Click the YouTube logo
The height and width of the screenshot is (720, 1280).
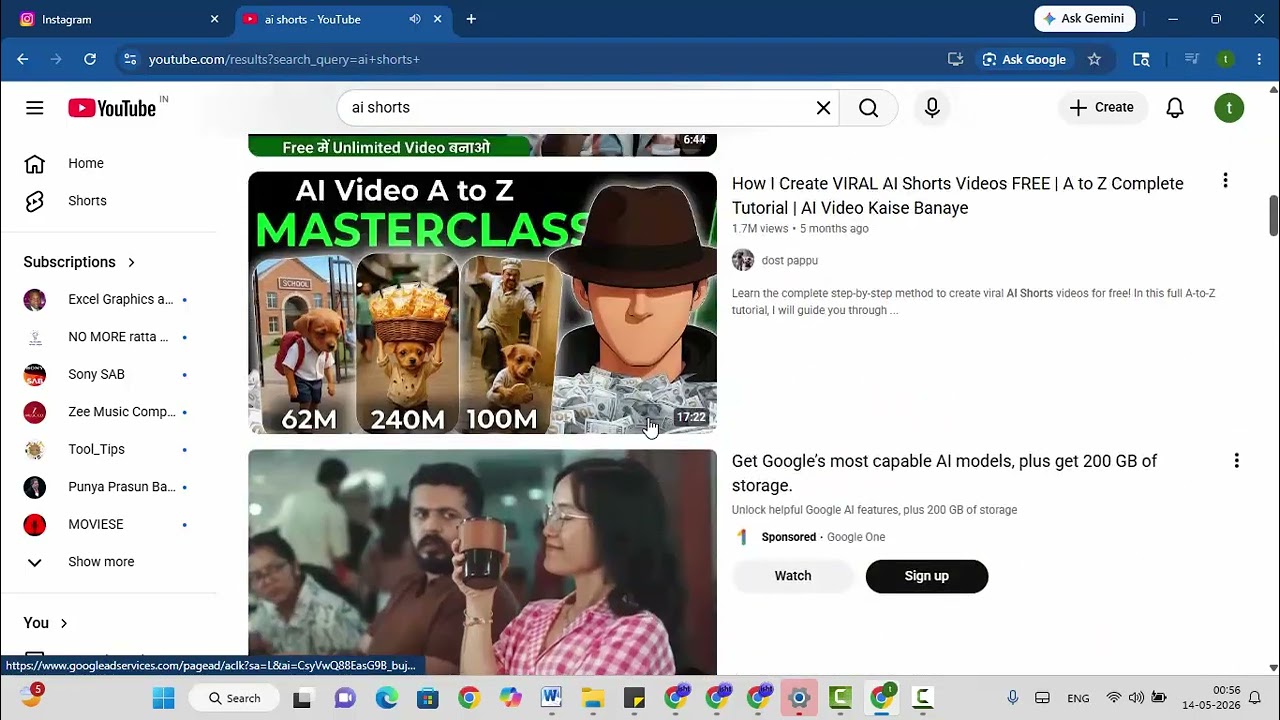[x=112, y=108]
